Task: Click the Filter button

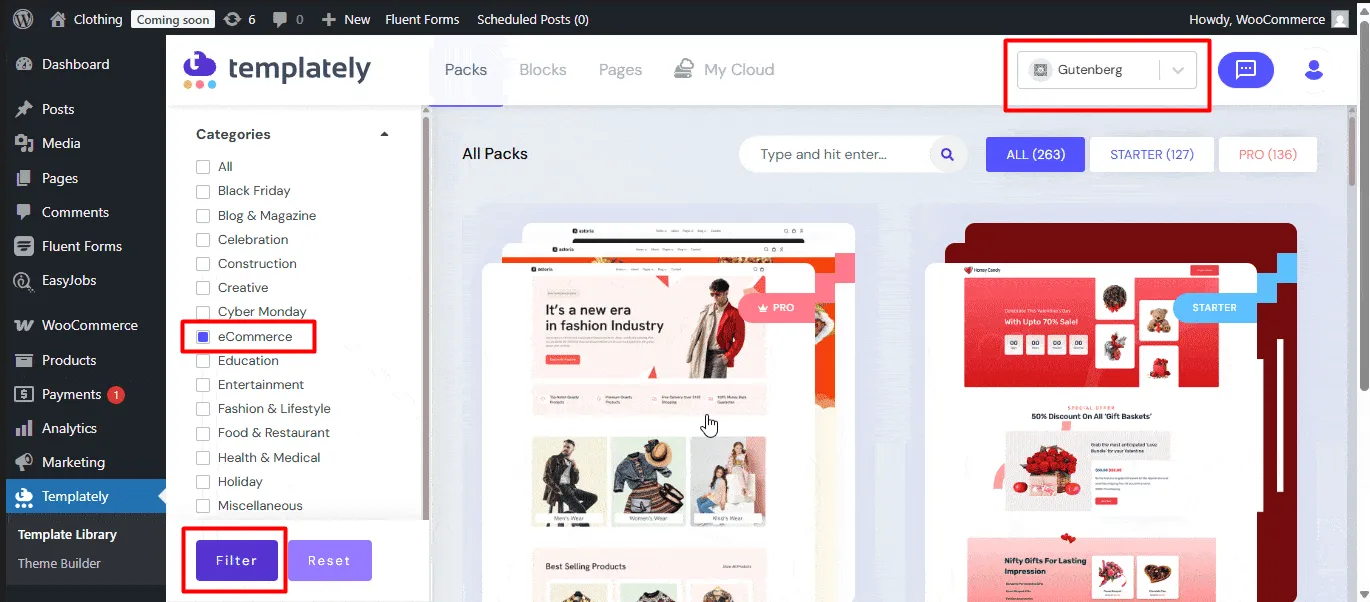Action: pos(237,561)
